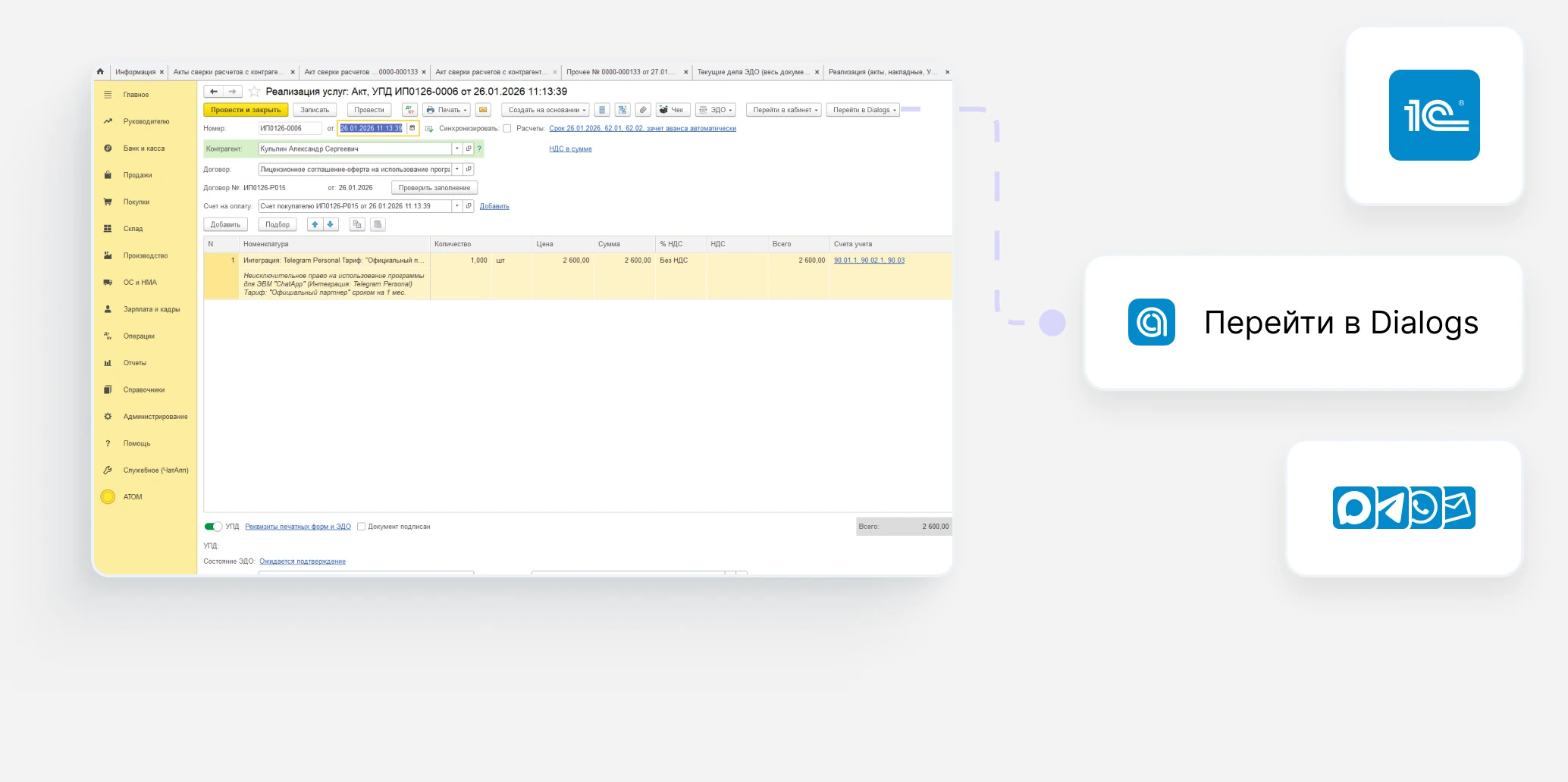1568x782 pixels.
Task: Mark document with the favorite star
Action: coord(255,92)
